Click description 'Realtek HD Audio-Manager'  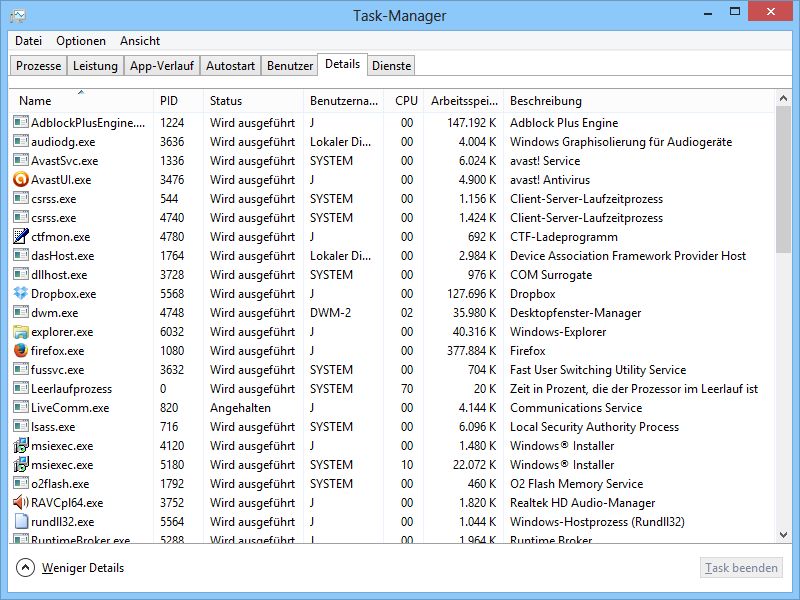582,503
